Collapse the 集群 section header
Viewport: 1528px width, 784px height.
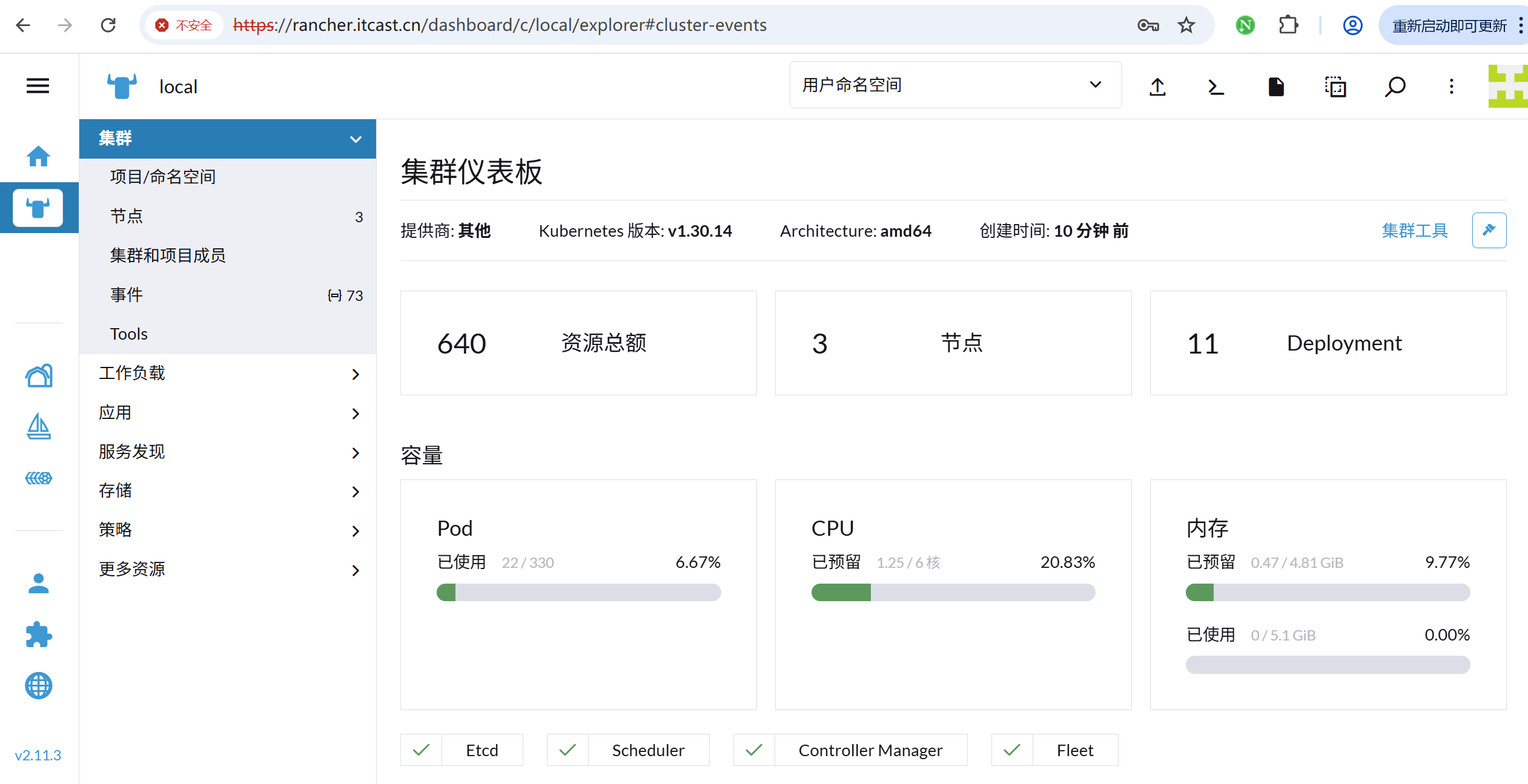[x=228, y=139]
